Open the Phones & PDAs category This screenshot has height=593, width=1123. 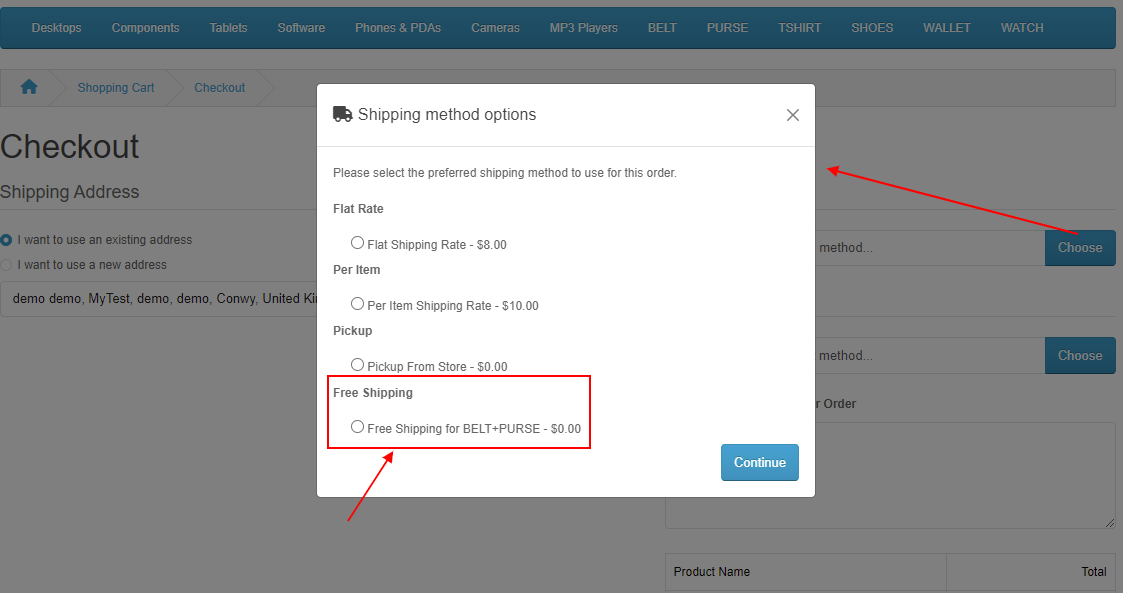click(397, 28)
